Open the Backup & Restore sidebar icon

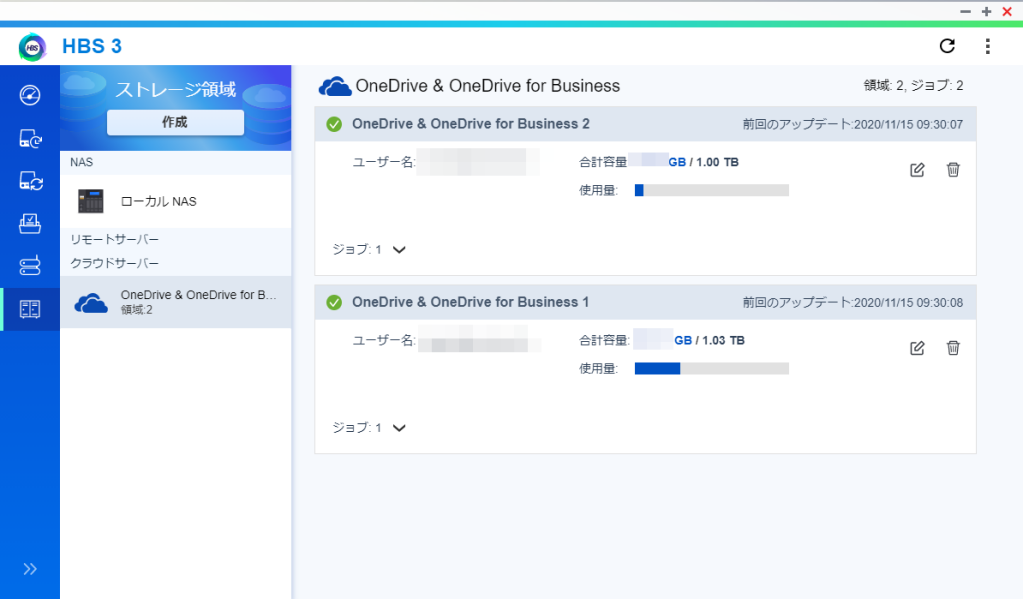[x=30, y=138]
